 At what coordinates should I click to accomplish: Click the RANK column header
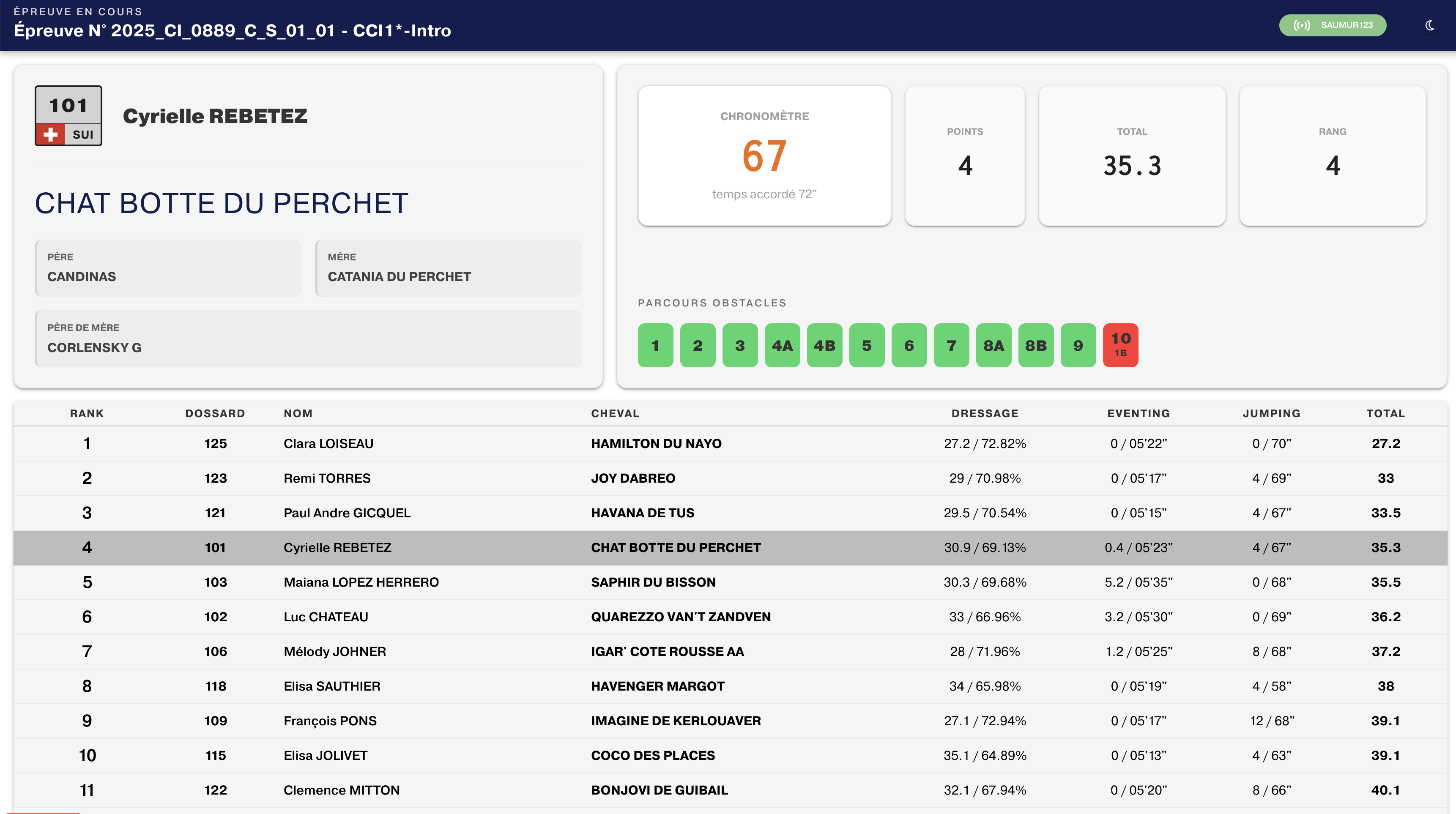click(87, 413)
